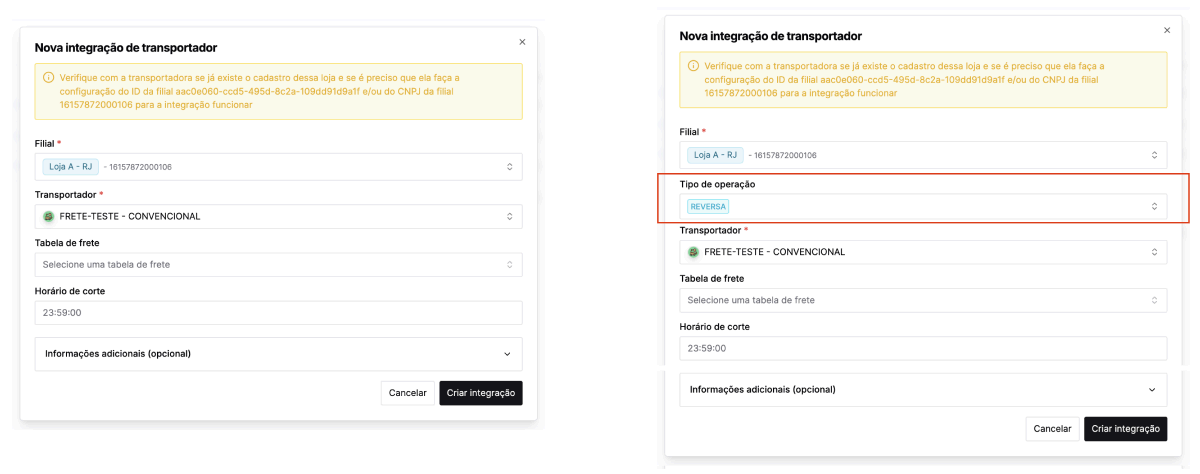
Task: Click the warning info icon in left dialog
Action: click(x=48, y=77)
